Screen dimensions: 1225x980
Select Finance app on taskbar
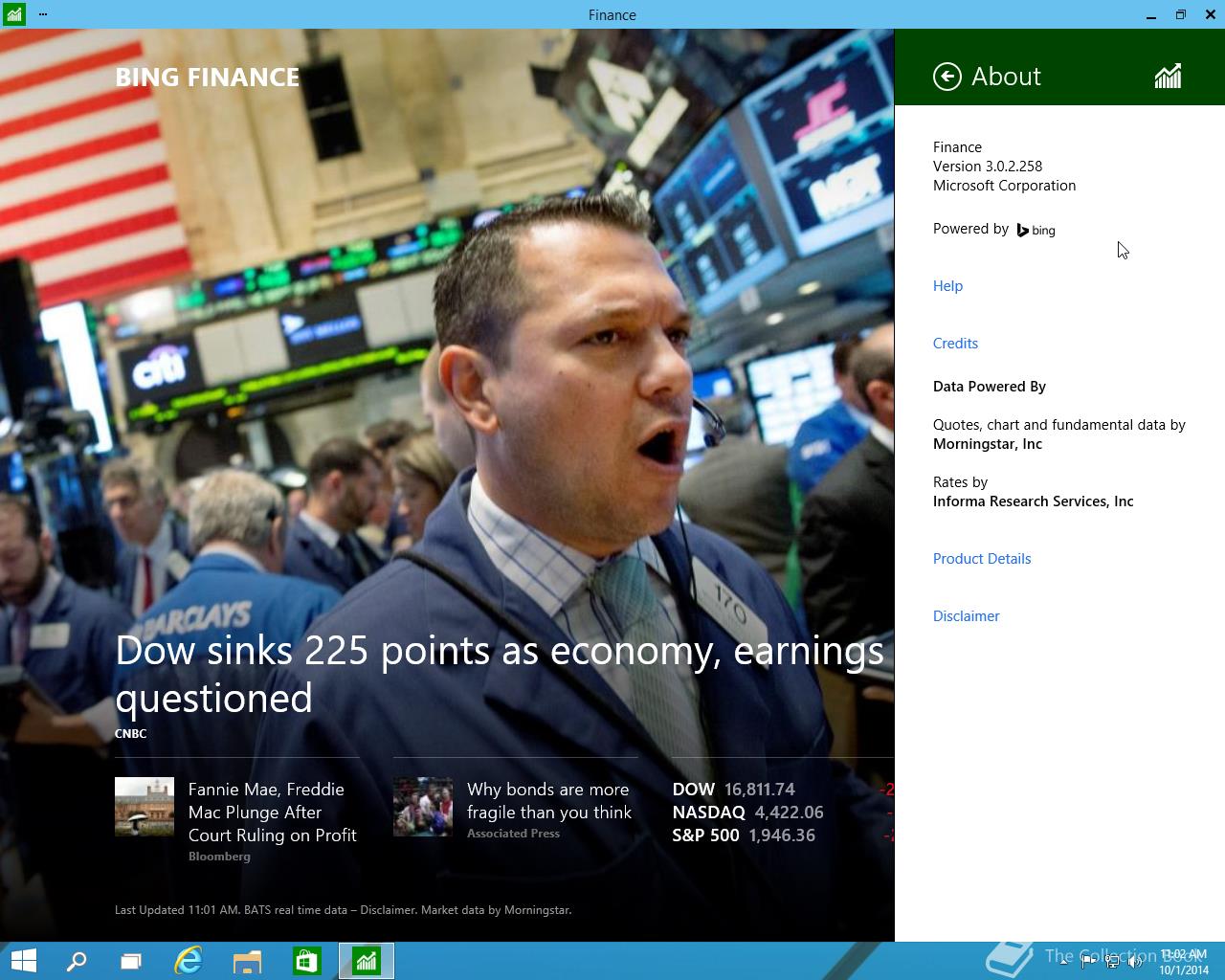click(x=367, y=961)
